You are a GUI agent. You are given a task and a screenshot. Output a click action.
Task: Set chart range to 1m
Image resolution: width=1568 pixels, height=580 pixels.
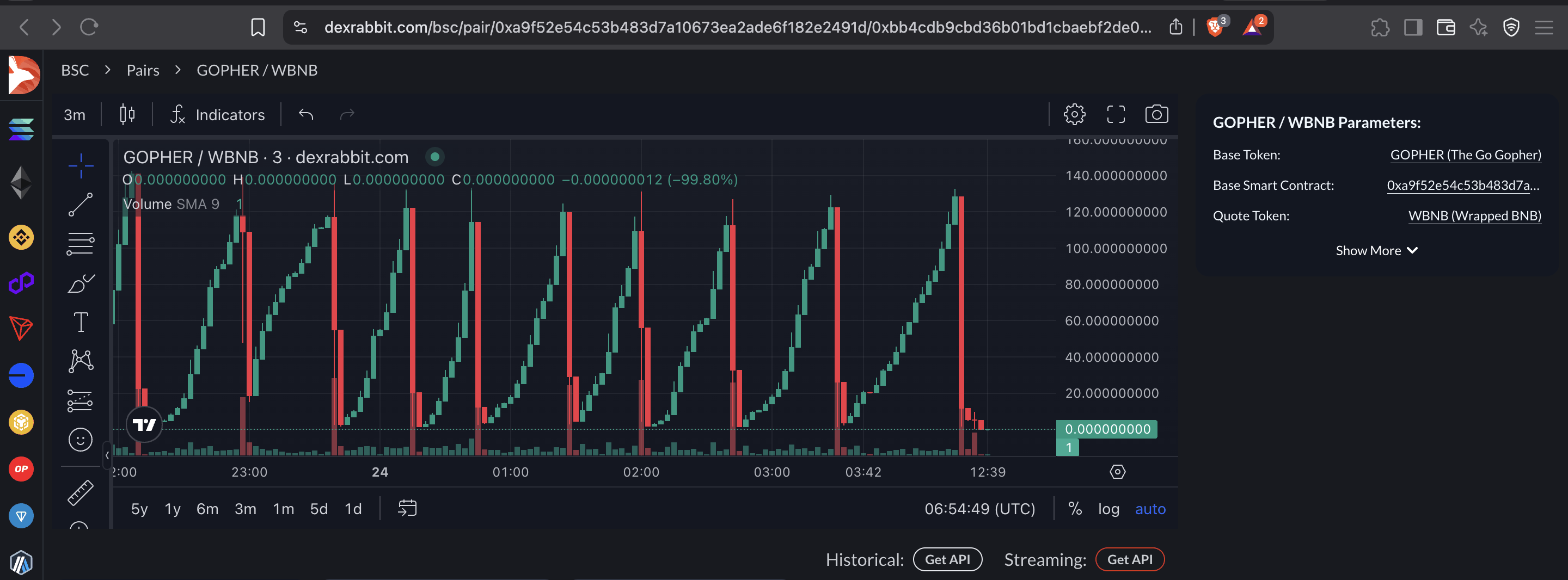(x=283, y=509)
